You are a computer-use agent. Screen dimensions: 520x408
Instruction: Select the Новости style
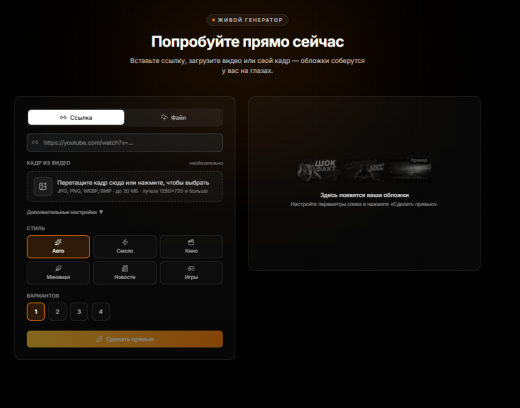(x=125, y=273)
